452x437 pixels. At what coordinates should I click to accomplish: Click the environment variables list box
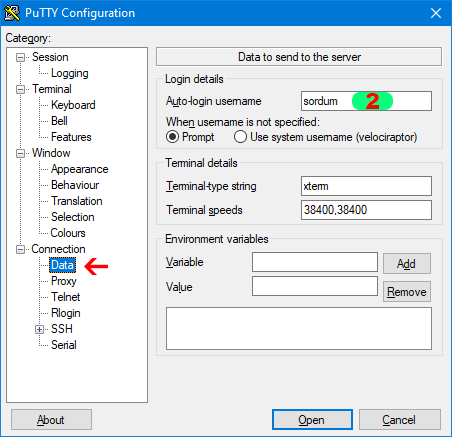(299, 329)
